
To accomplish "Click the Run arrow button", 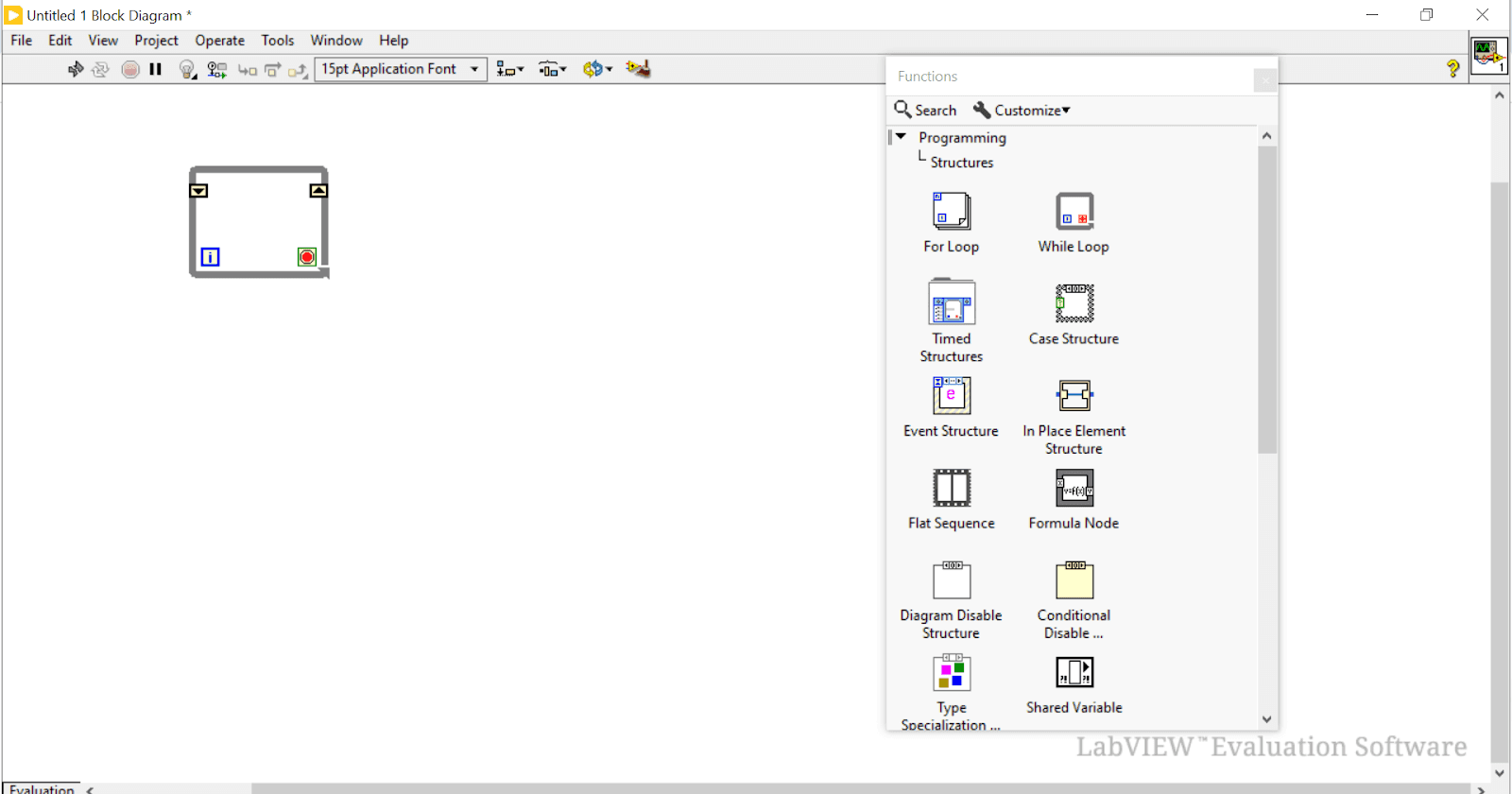I will (x=76, y=69).
